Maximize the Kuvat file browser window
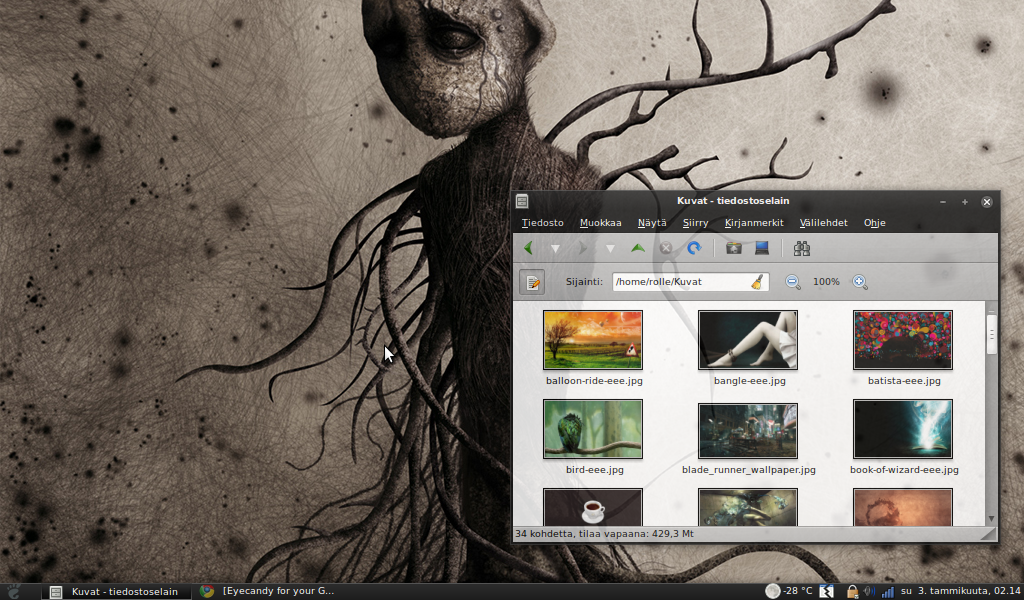 click(x=965, y=202)
